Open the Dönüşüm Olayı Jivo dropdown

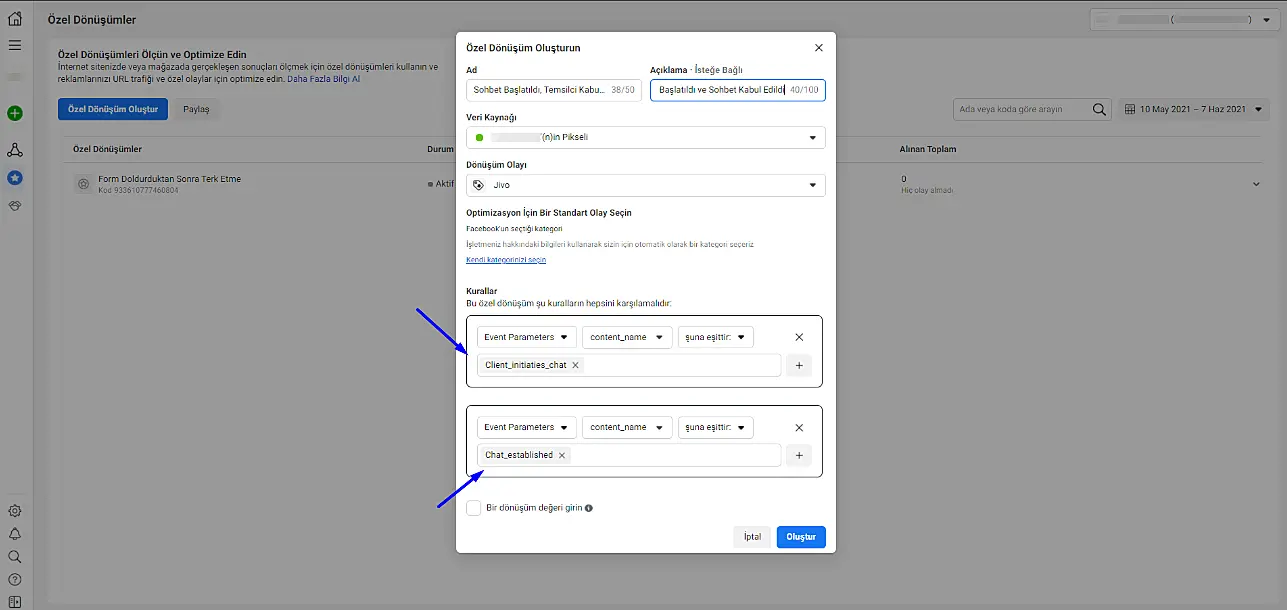(645, 185)
